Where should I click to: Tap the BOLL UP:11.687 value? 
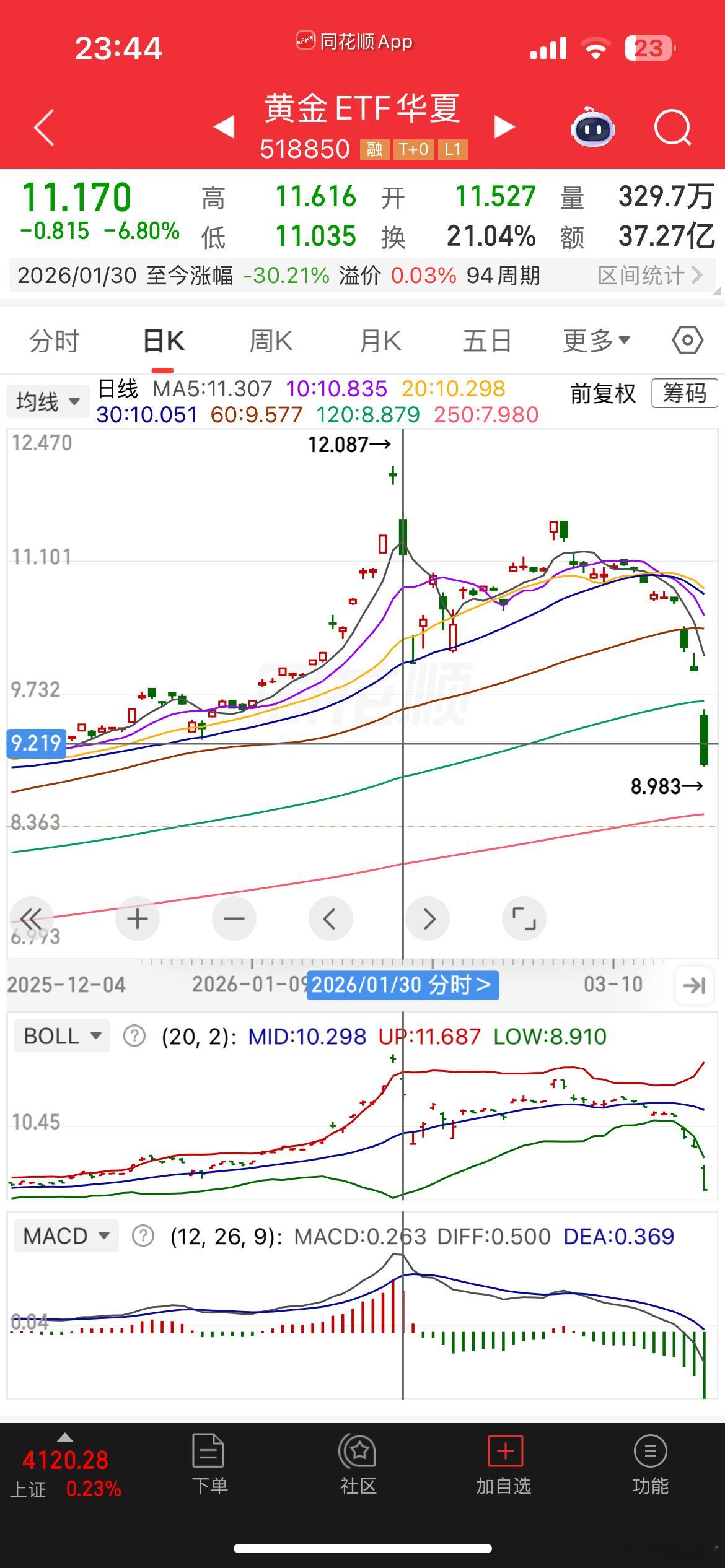pos(430,1036)
